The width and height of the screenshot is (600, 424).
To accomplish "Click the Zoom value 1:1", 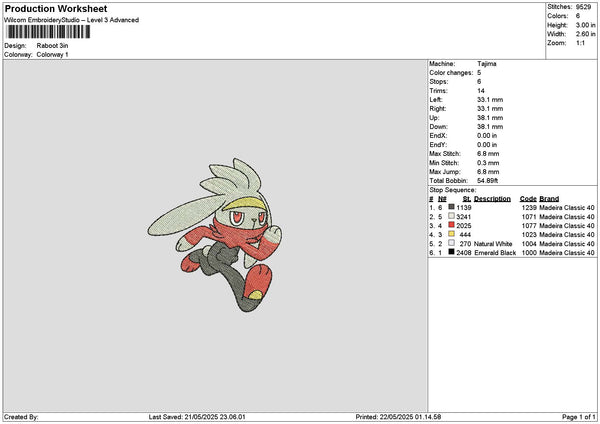I will [x=580, y=43].
